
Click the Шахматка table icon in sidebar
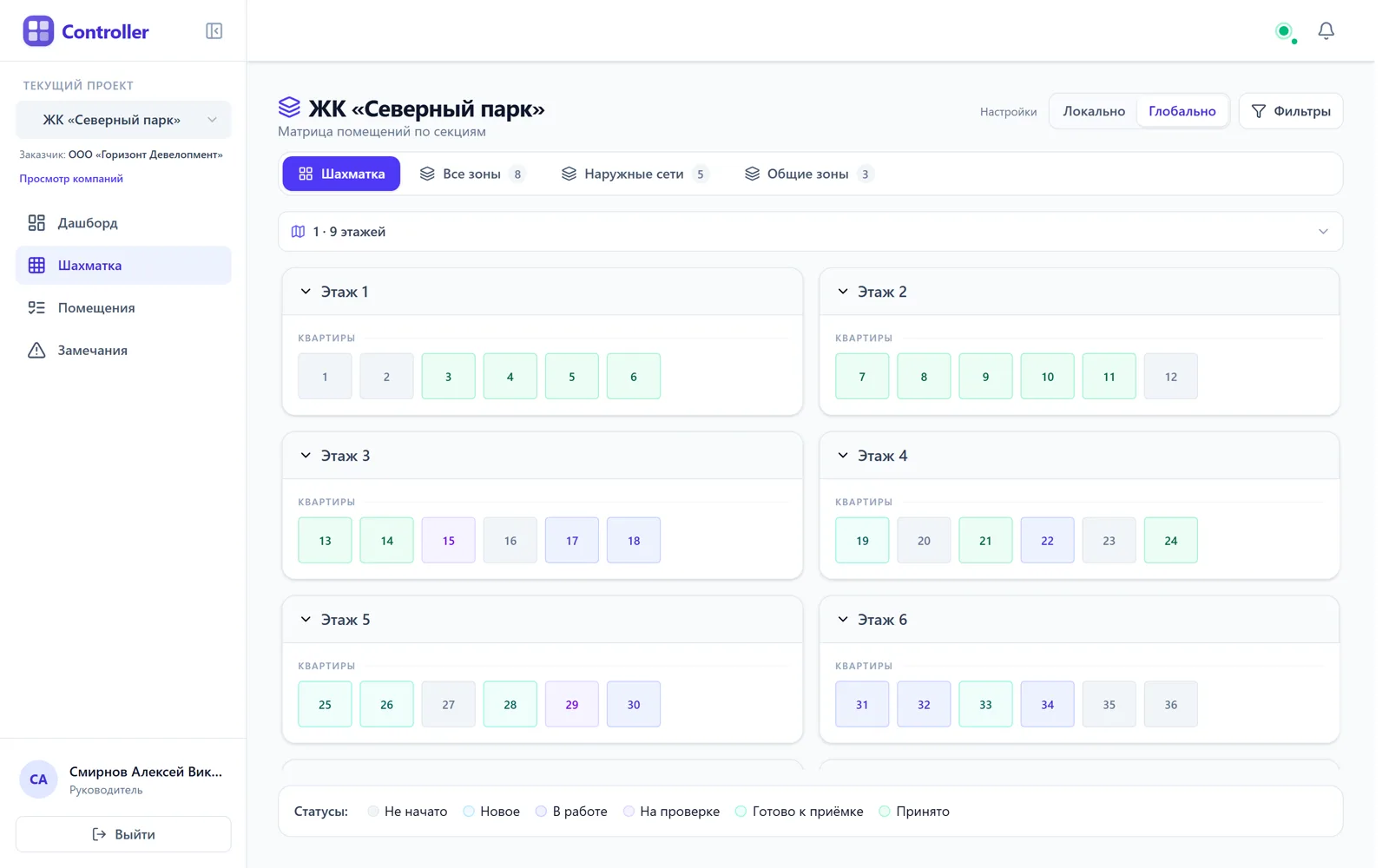[36, 266]
